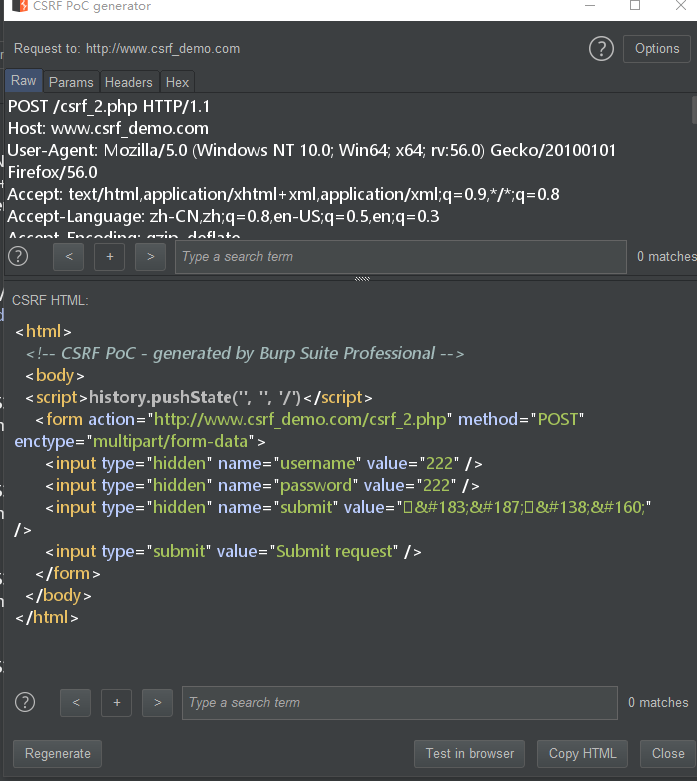Go to previous match in CSRF HTML search
The height and width of the screenshot is (781, 697).
[x=76, y=703]
